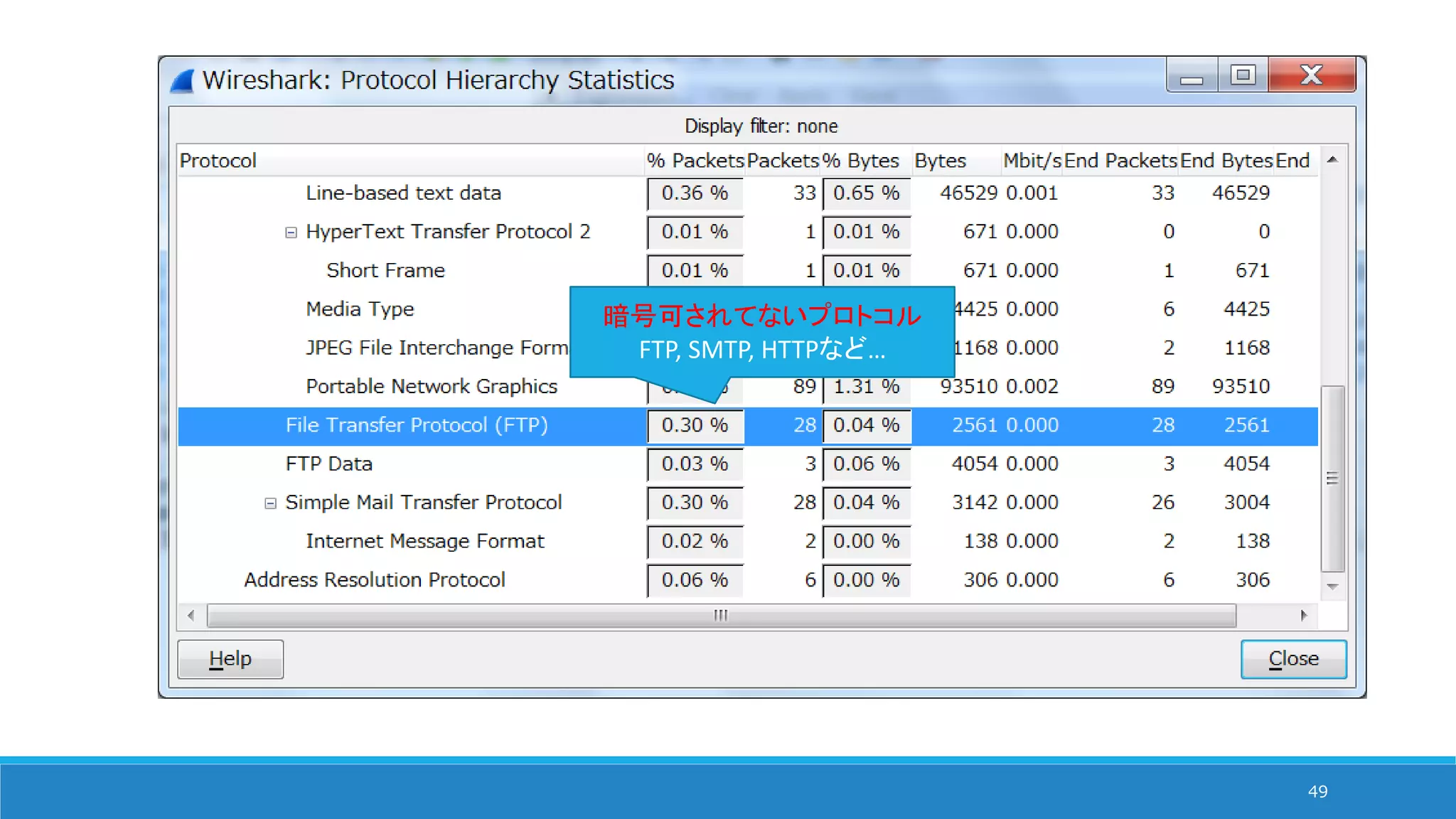Viewport: 1456px width, 819px height.
Task: Click the horizontal scrollbar right arrow
Action: click(1303, 615)
